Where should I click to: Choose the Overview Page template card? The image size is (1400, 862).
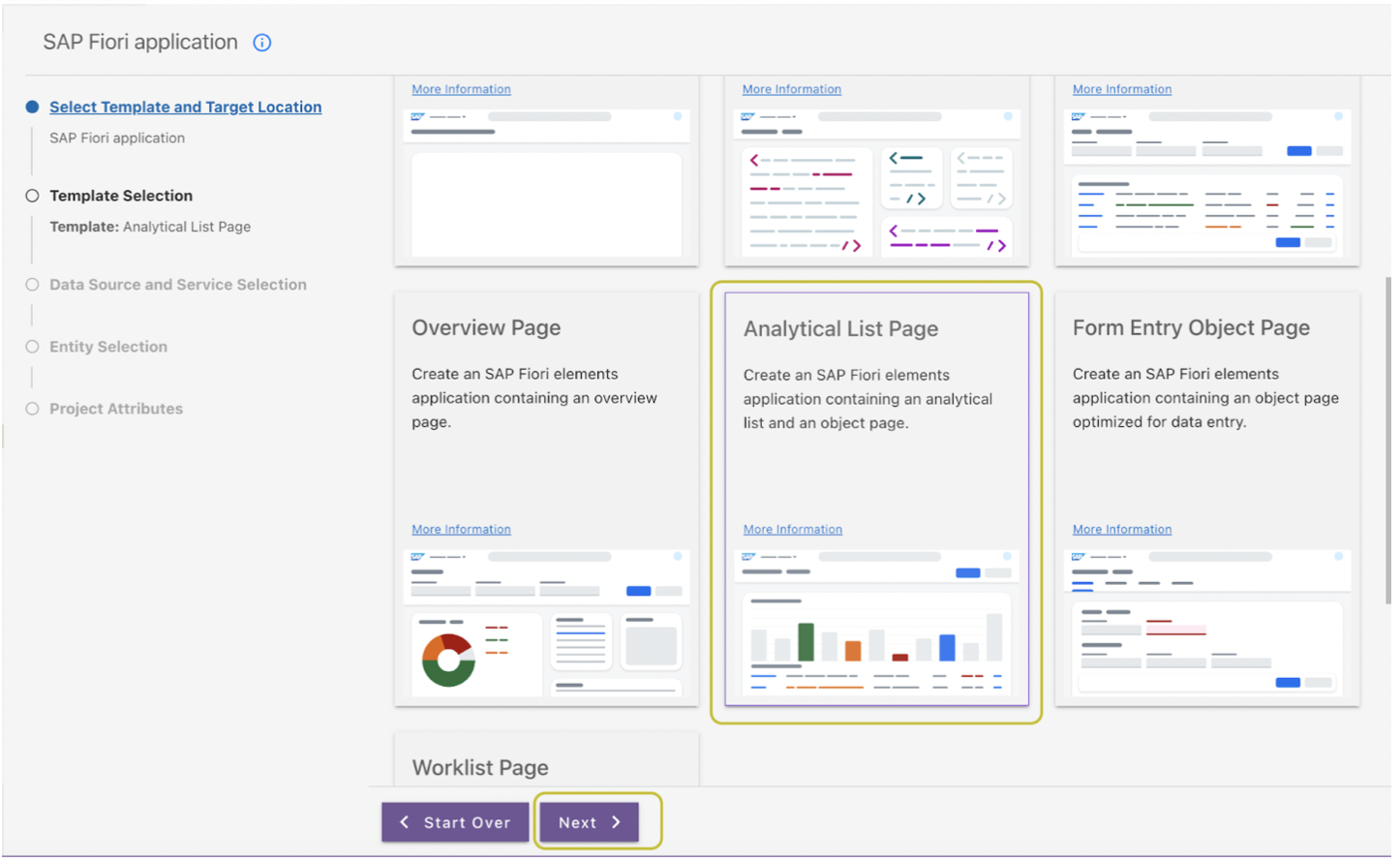click(546, 499)
